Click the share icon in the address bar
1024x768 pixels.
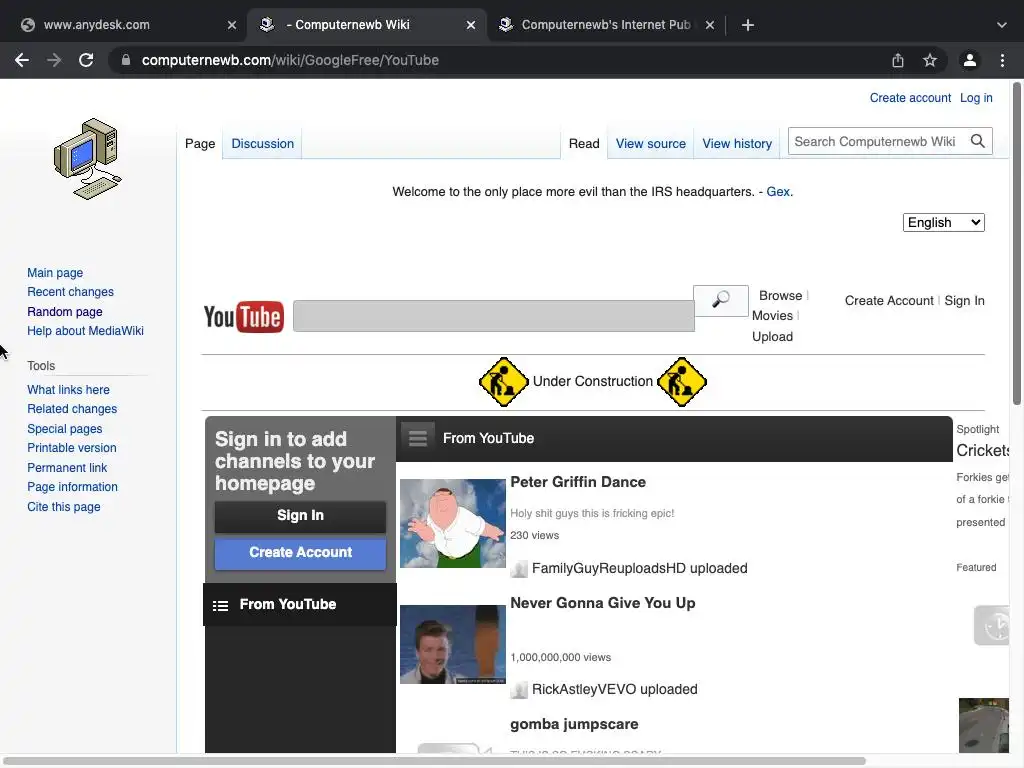pos(898,60)
